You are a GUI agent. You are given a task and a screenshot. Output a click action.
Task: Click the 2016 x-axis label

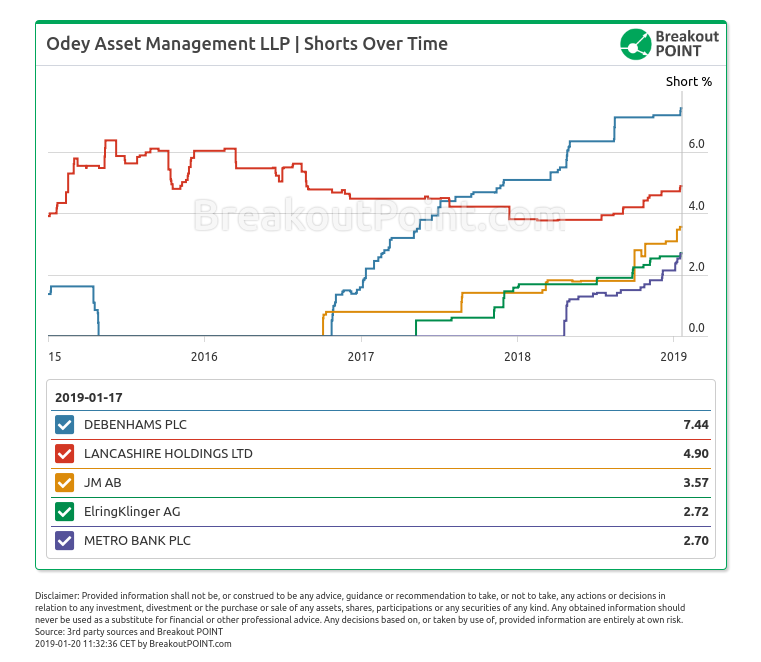[204, 357]
